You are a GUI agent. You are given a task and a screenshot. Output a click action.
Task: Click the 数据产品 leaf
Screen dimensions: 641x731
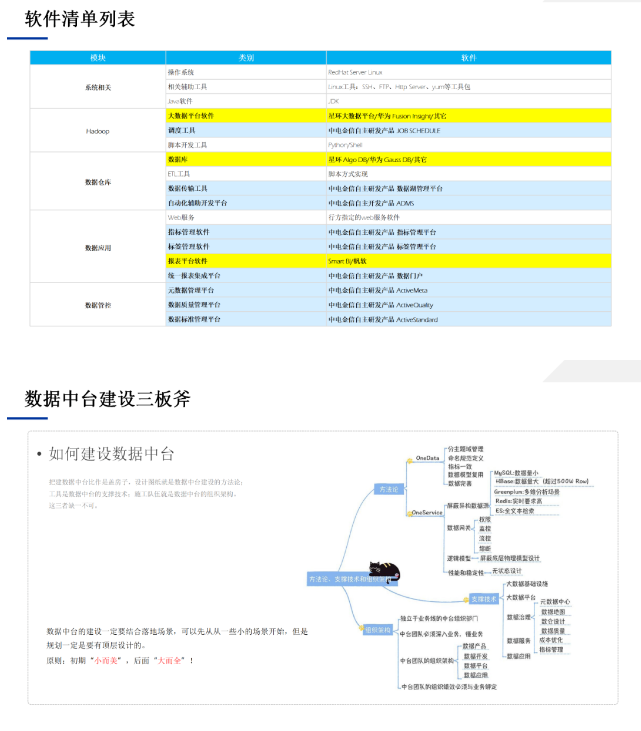pyautogui.click(x=475, y=646)
